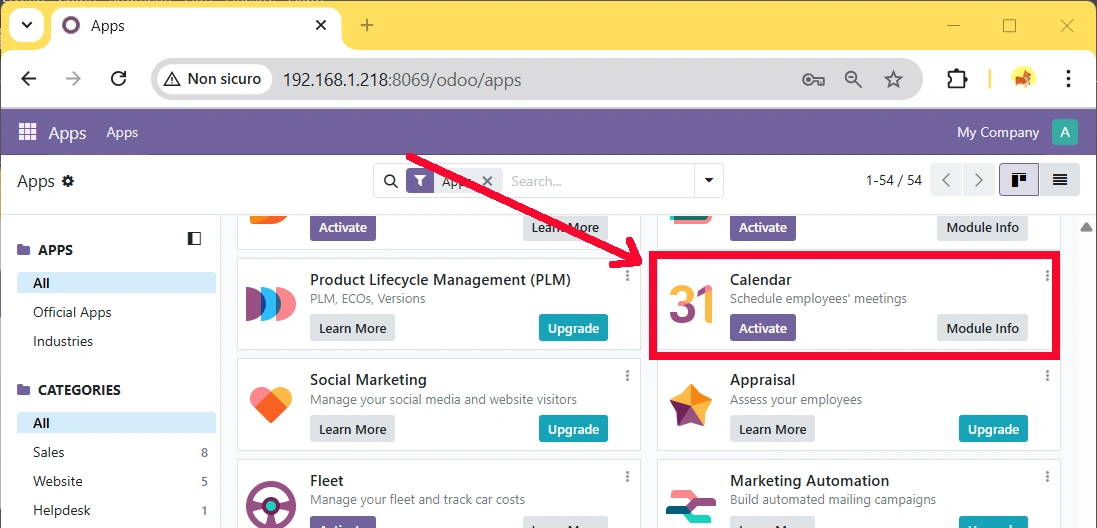Click Learn More for PLM

[x=353, y=328]
